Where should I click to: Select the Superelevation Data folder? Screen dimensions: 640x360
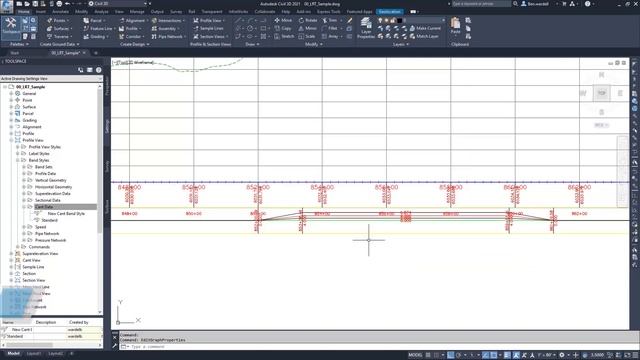click(x=53, y=193)
